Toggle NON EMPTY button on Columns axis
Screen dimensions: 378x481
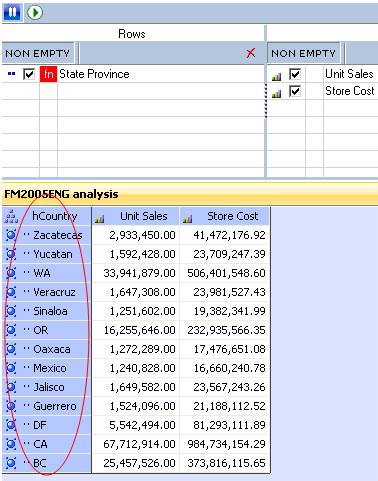coord(303,53)
